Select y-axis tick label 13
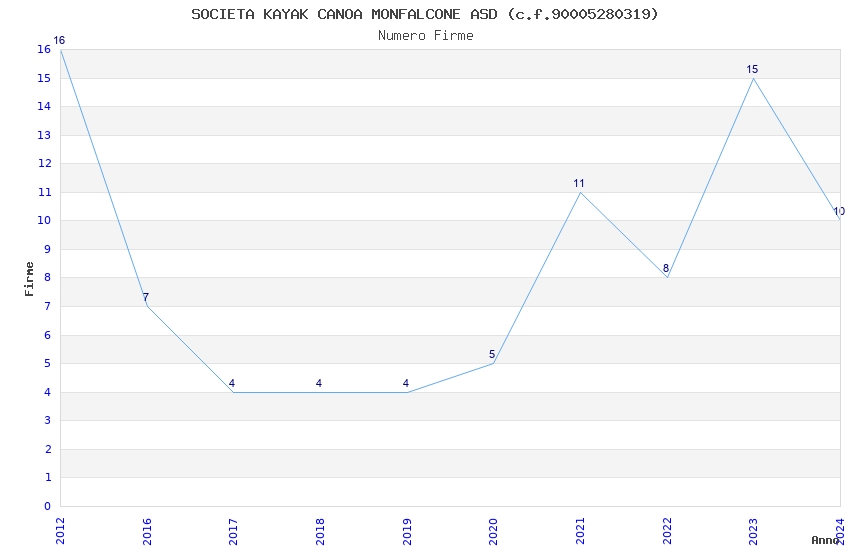Viewport: 850px width, 550px height. coord(44,135)
